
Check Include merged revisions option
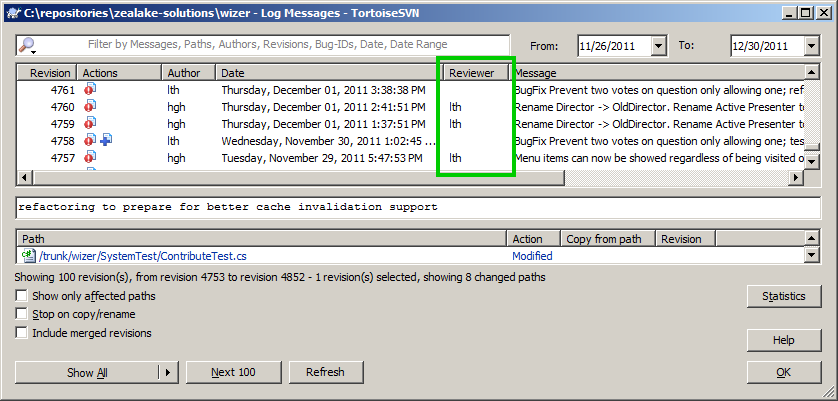pos(21,333)
